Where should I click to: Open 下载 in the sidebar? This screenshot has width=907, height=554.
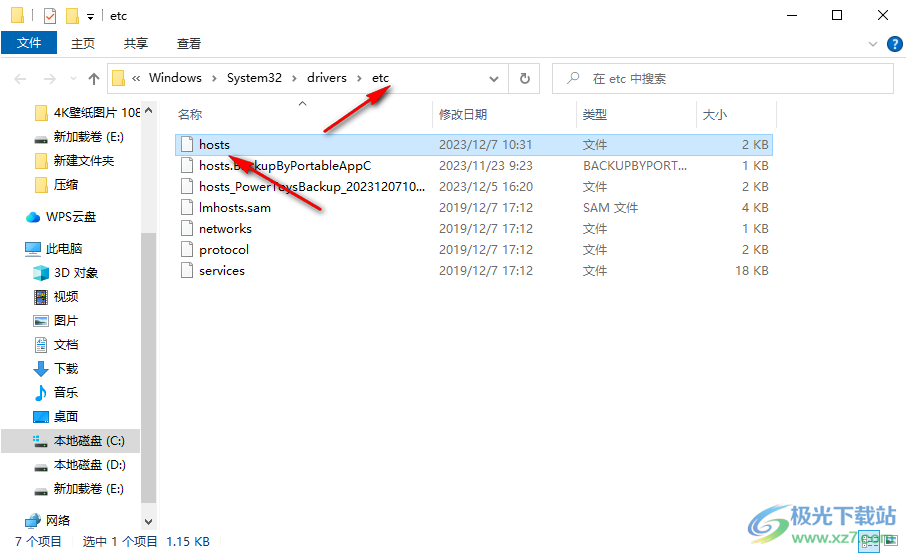coord(56,368)
